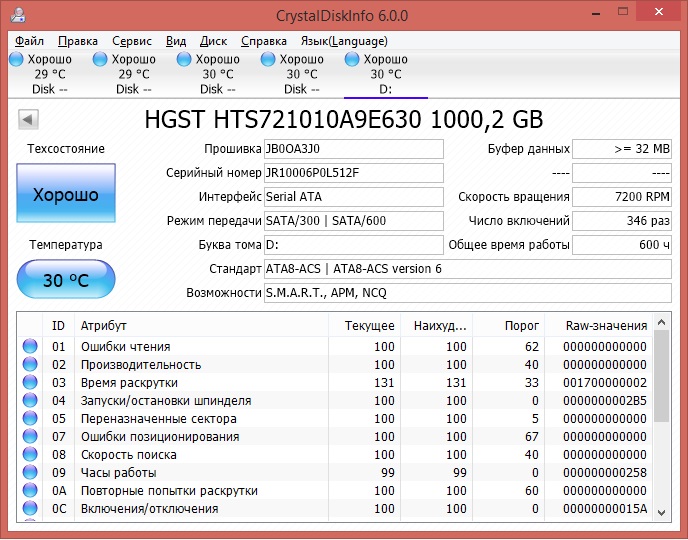
Task: Click the Серийный номер field
Action: click(353, 173)
